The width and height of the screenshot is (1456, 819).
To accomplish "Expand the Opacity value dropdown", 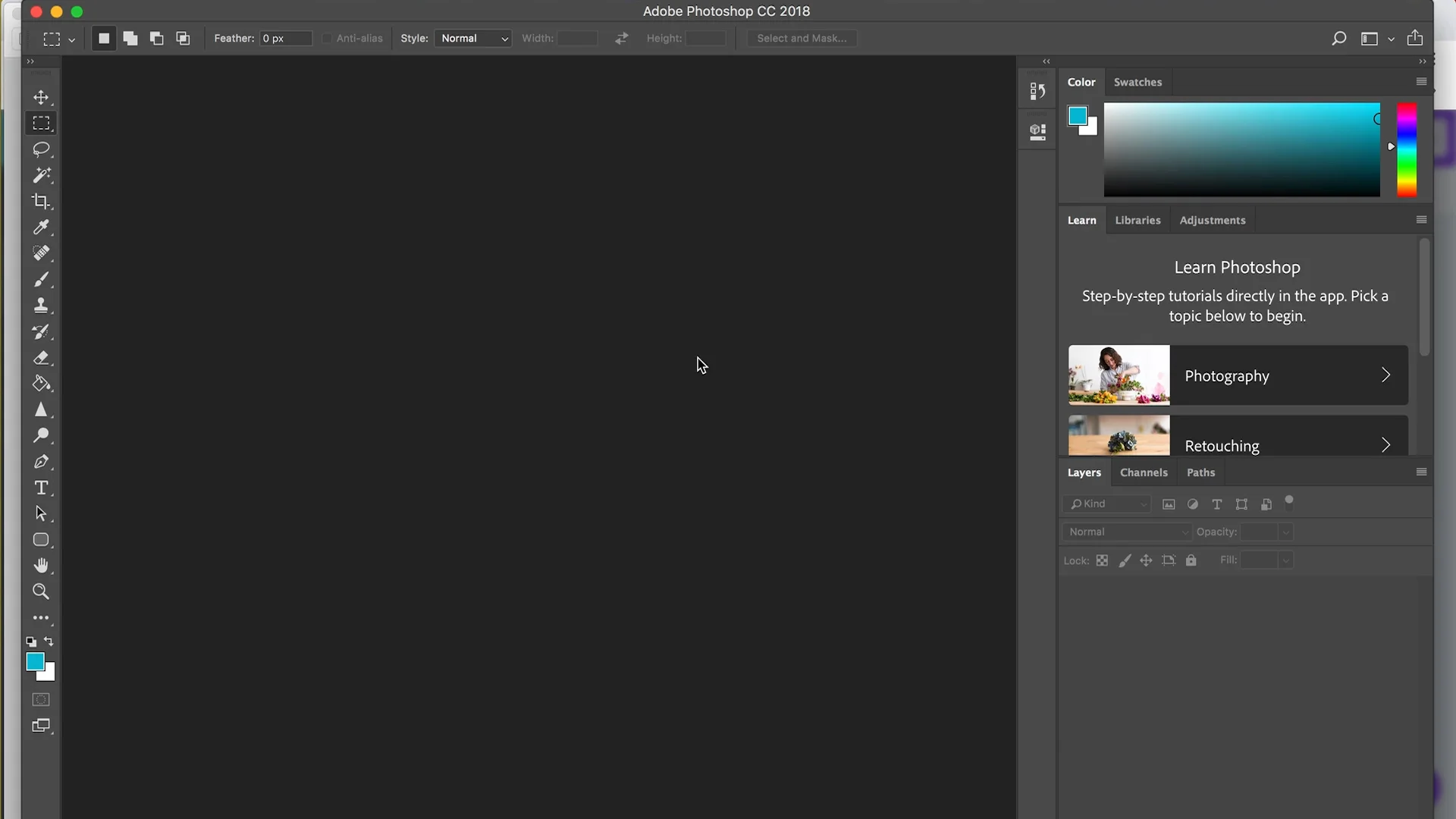I will pos(1285,532).
